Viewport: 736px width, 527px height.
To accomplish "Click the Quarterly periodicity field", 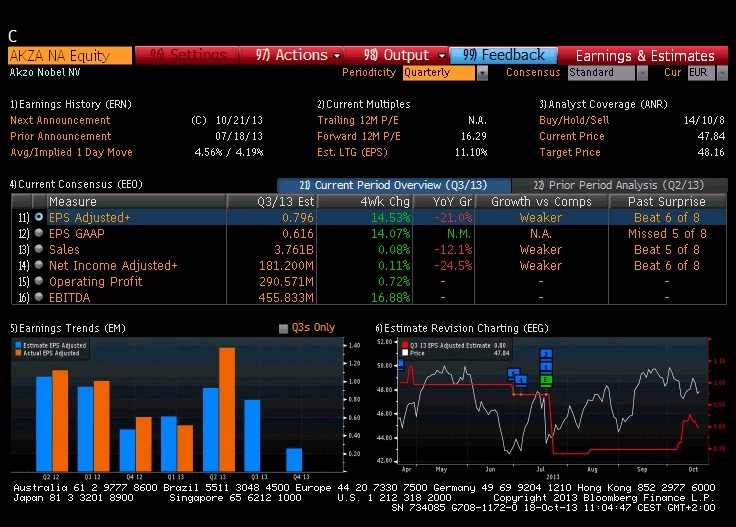I will 439,73.
